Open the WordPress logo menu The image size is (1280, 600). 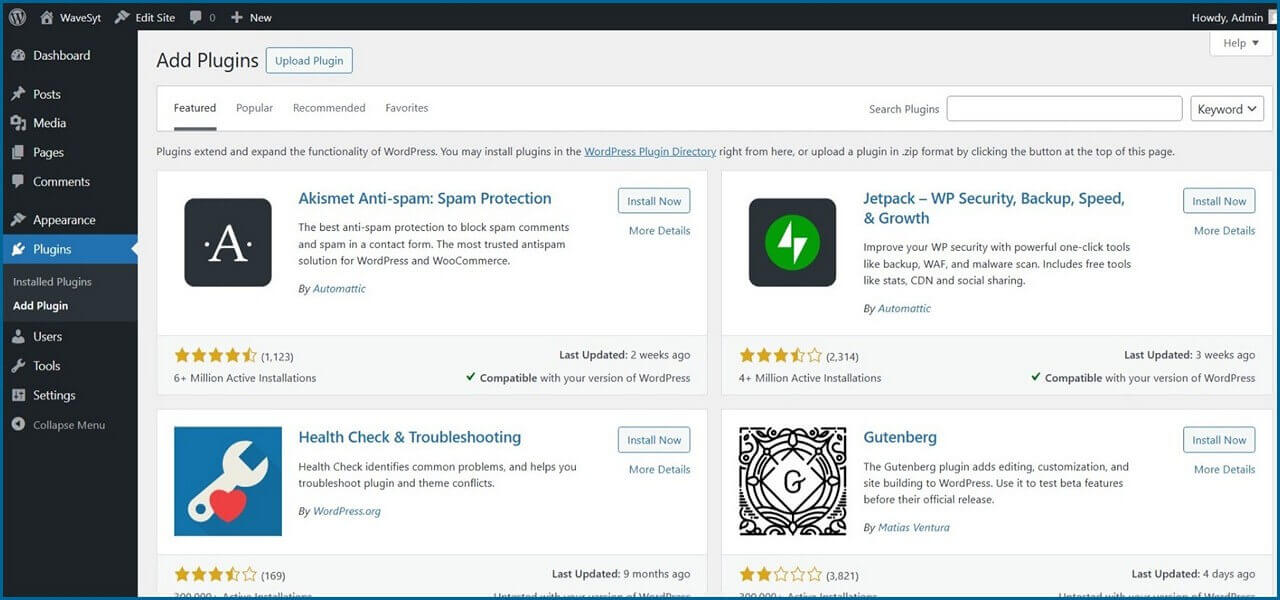(x=18, y=17)
